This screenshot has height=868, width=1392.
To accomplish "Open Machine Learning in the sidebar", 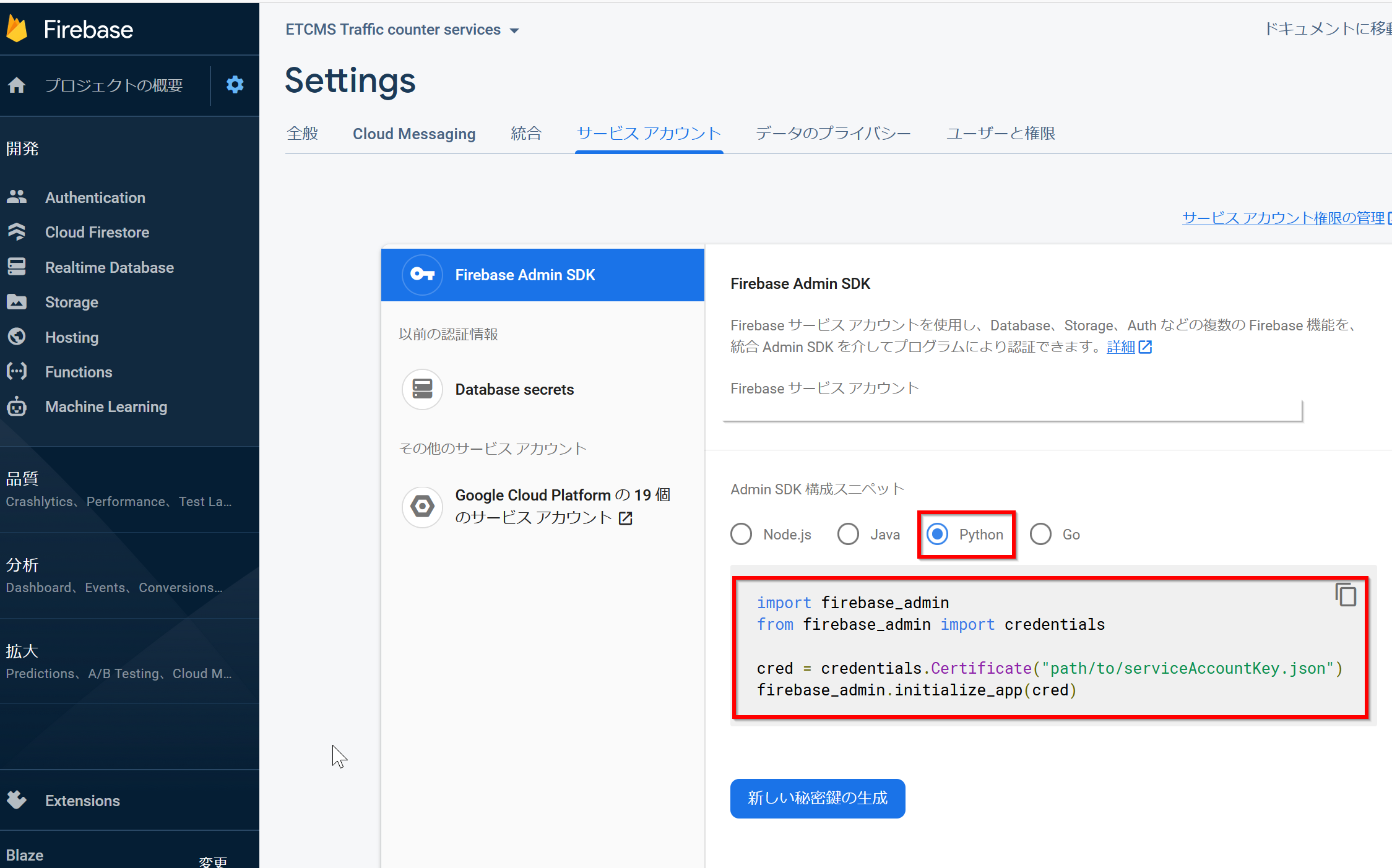I will [x=106, y=406].
